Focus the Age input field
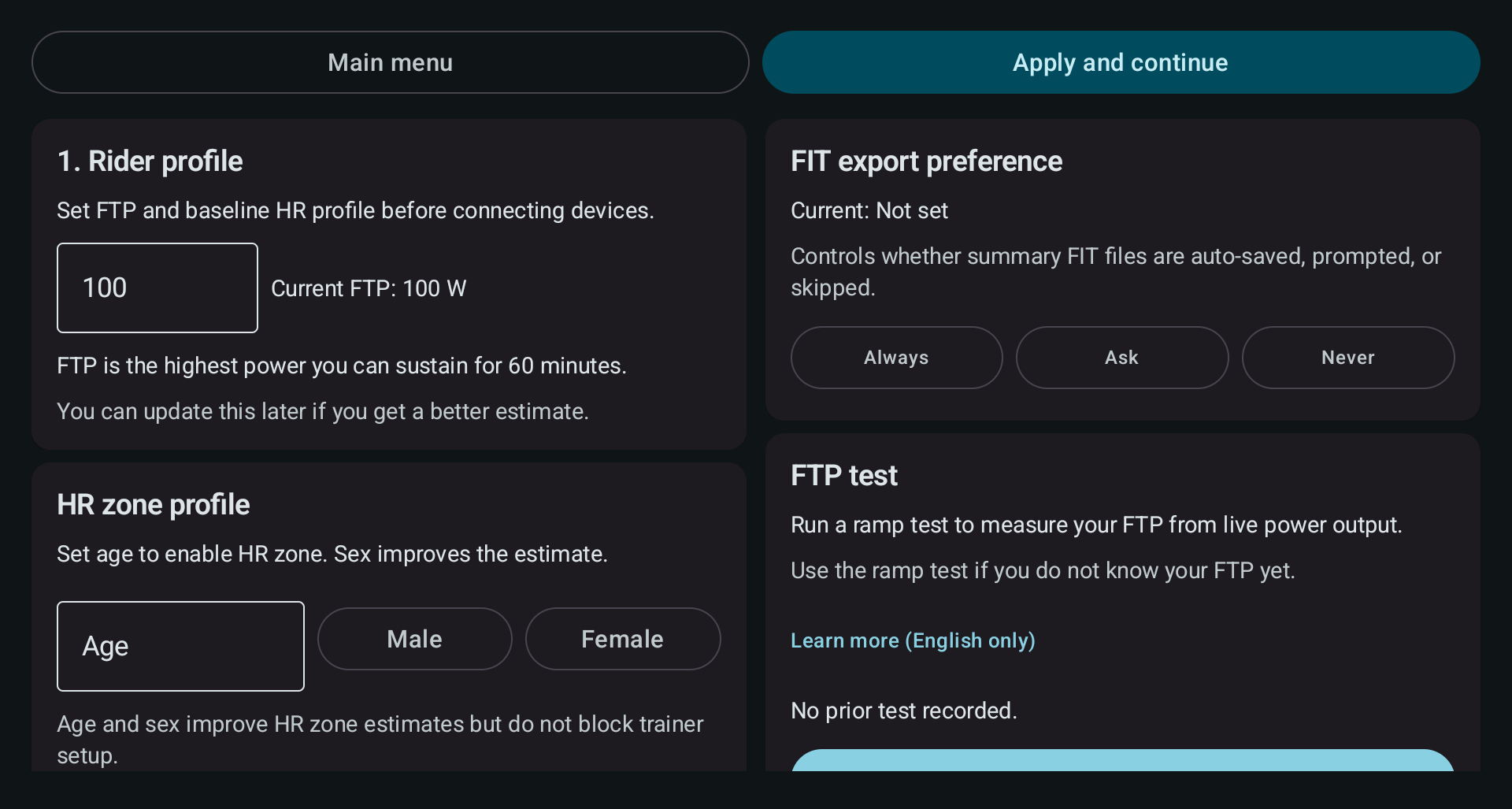This screenshot has width=1512, height=809. (x=180, y=646)
